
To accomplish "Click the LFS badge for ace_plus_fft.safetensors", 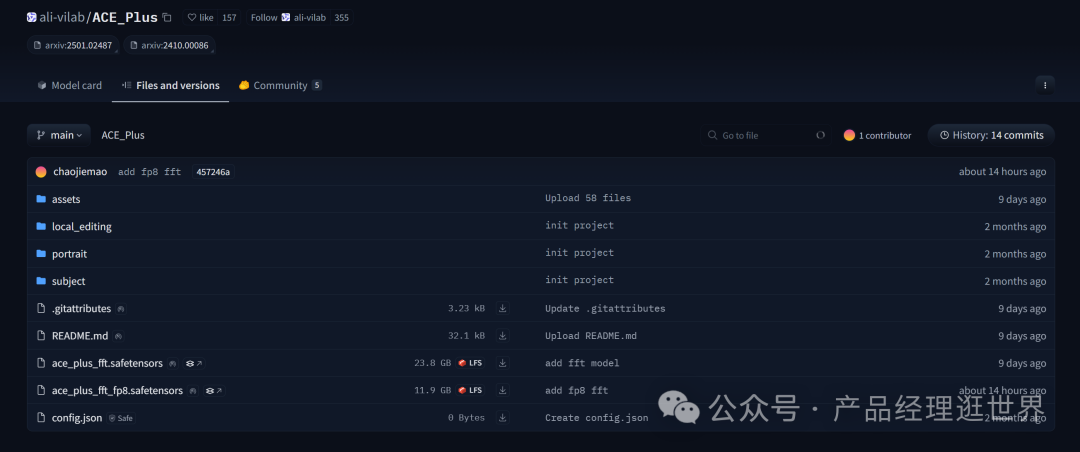I will click(470, 363).
